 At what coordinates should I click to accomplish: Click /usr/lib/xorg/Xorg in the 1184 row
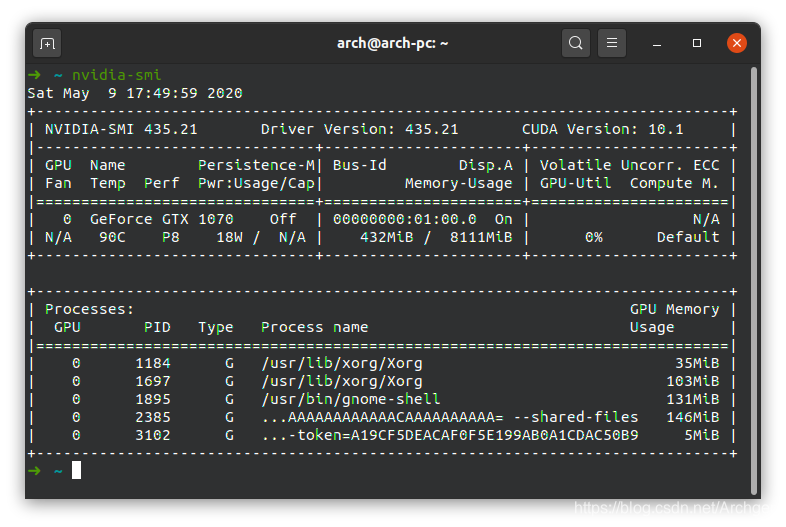tap(341, 364)
